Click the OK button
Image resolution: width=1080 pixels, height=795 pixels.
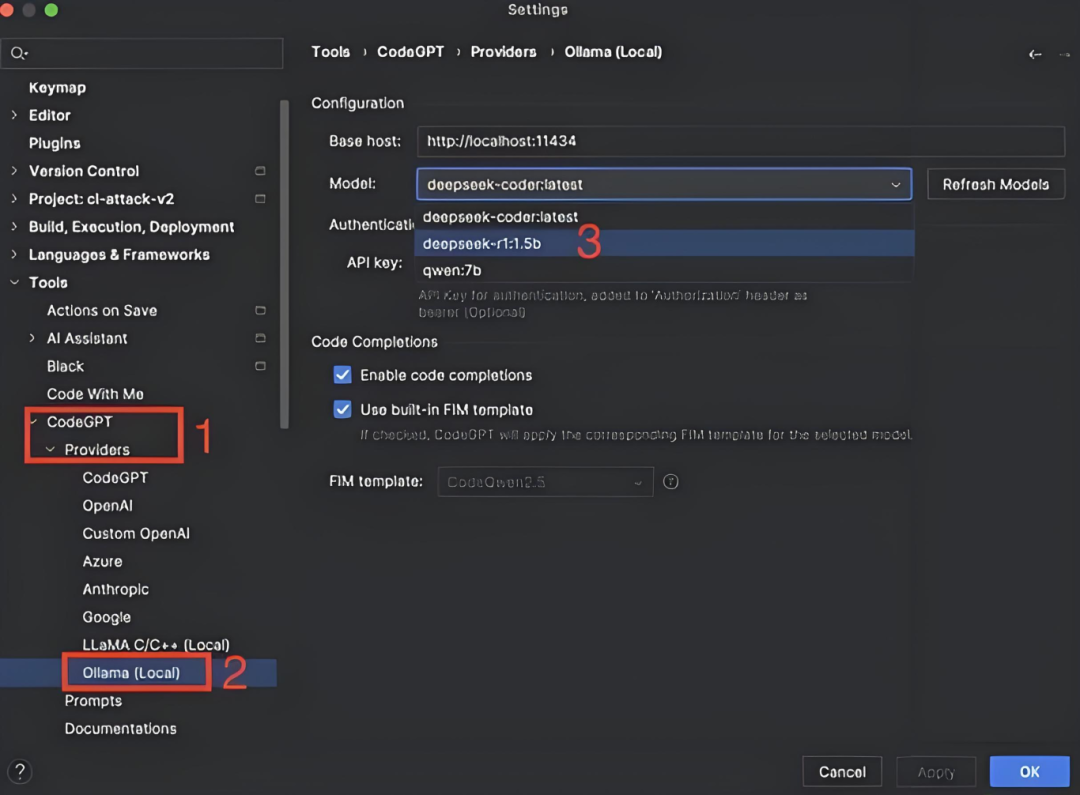point(1029,772)
